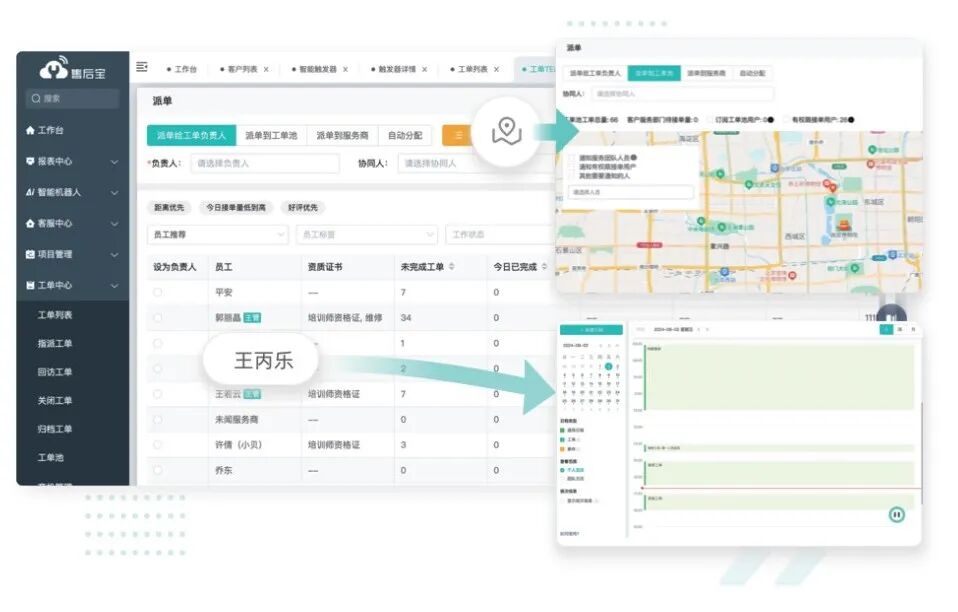Go to previous day arrow beside calendar date
Viewport: 958px width, 612px height.
coord(699,330)
